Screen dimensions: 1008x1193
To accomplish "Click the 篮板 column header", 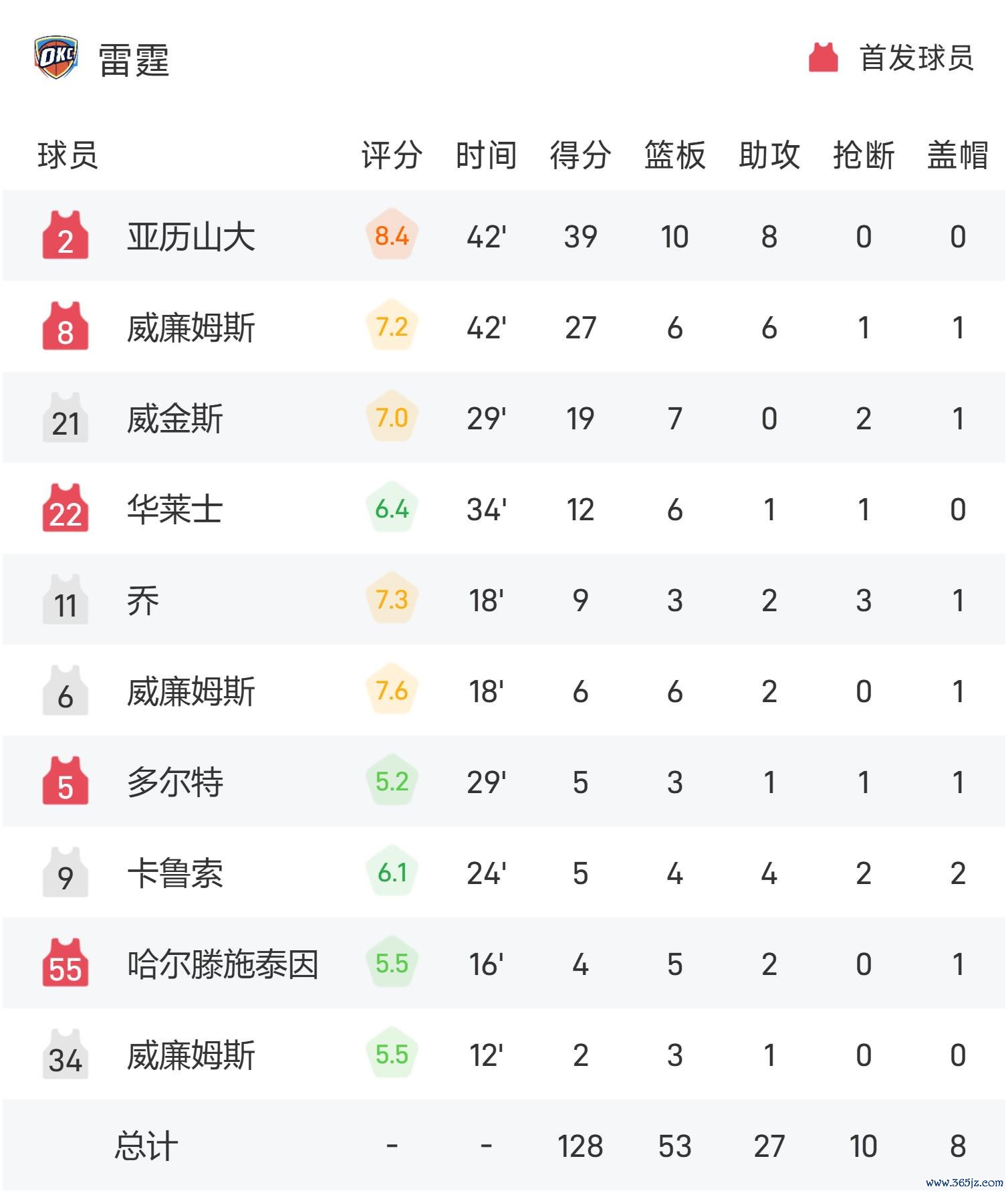I will 674,155.
